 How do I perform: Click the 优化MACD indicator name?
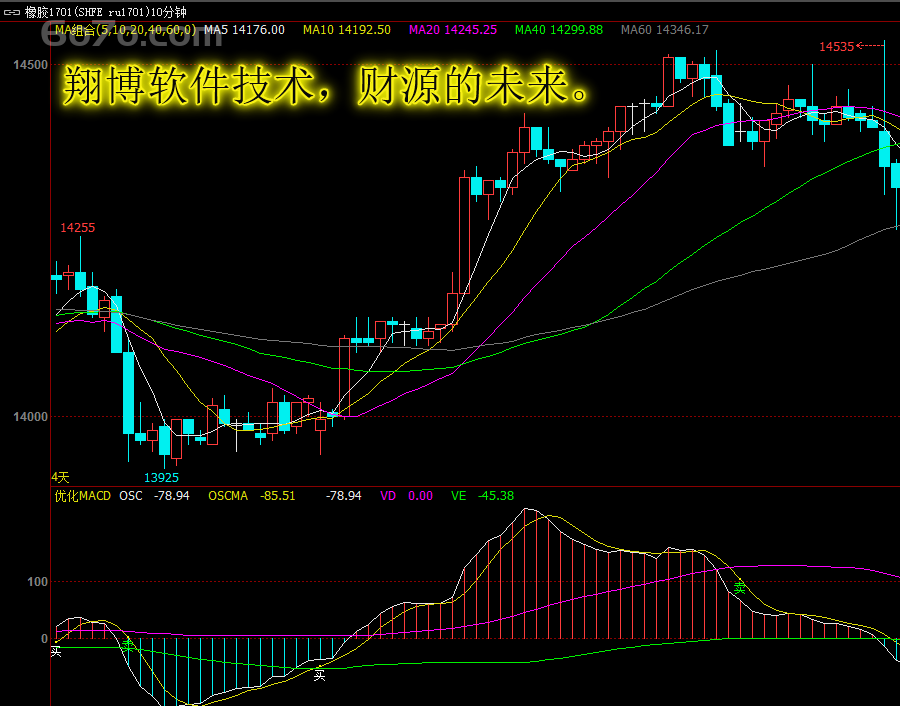(x=83, y=496)
